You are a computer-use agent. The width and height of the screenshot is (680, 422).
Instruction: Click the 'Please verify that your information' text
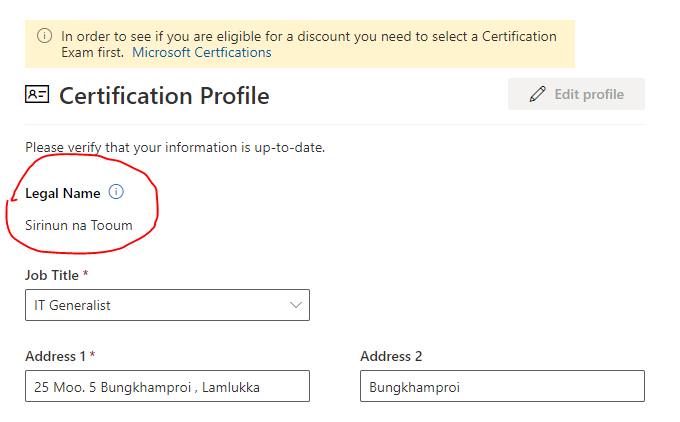174,147
